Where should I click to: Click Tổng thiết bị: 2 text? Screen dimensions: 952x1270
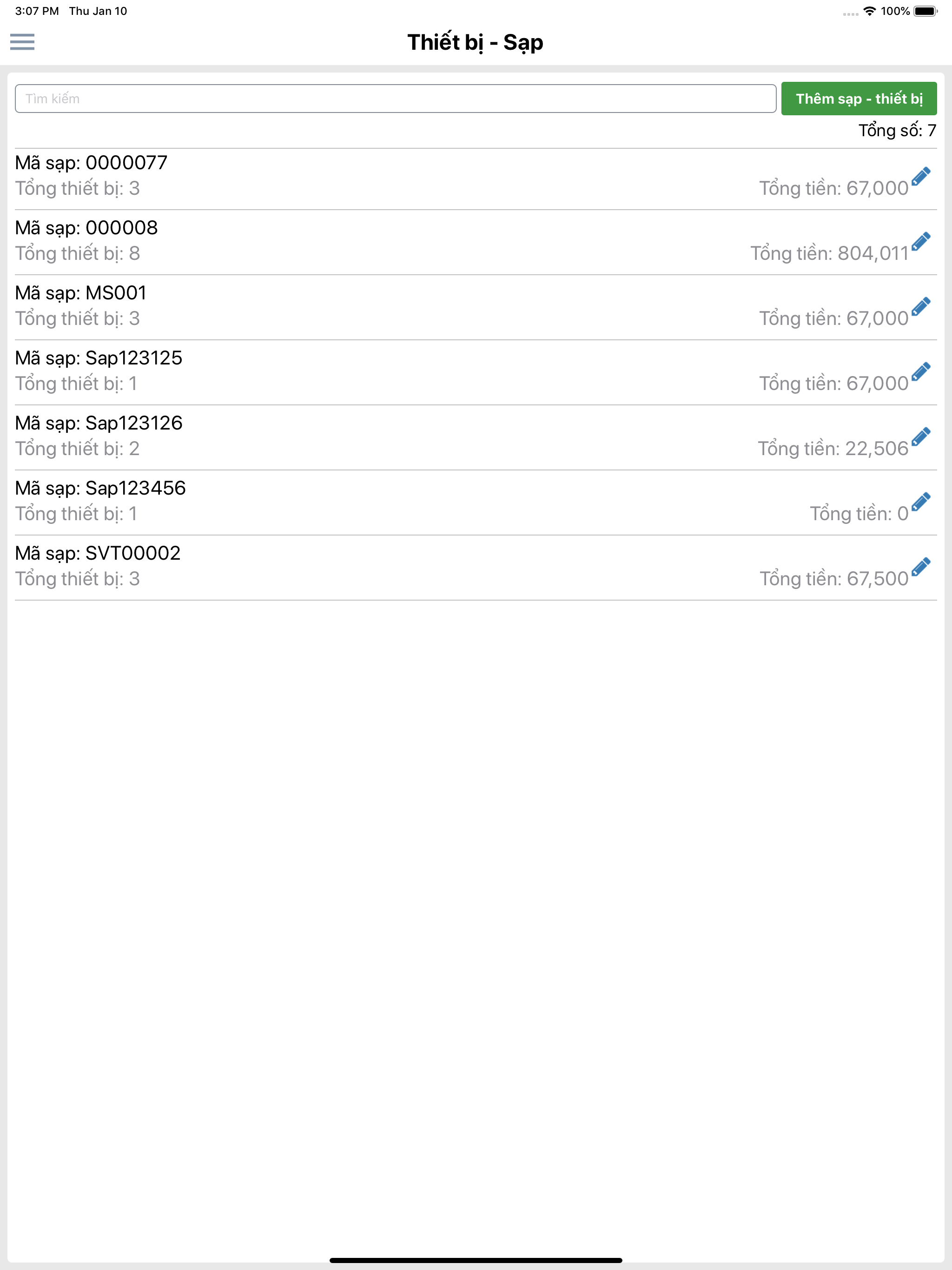pos(78,449)
